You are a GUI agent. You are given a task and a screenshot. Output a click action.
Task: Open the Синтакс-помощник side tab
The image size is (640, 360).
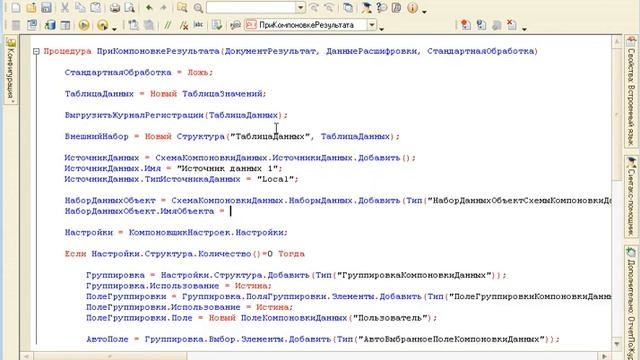click(x=631, y=196)
